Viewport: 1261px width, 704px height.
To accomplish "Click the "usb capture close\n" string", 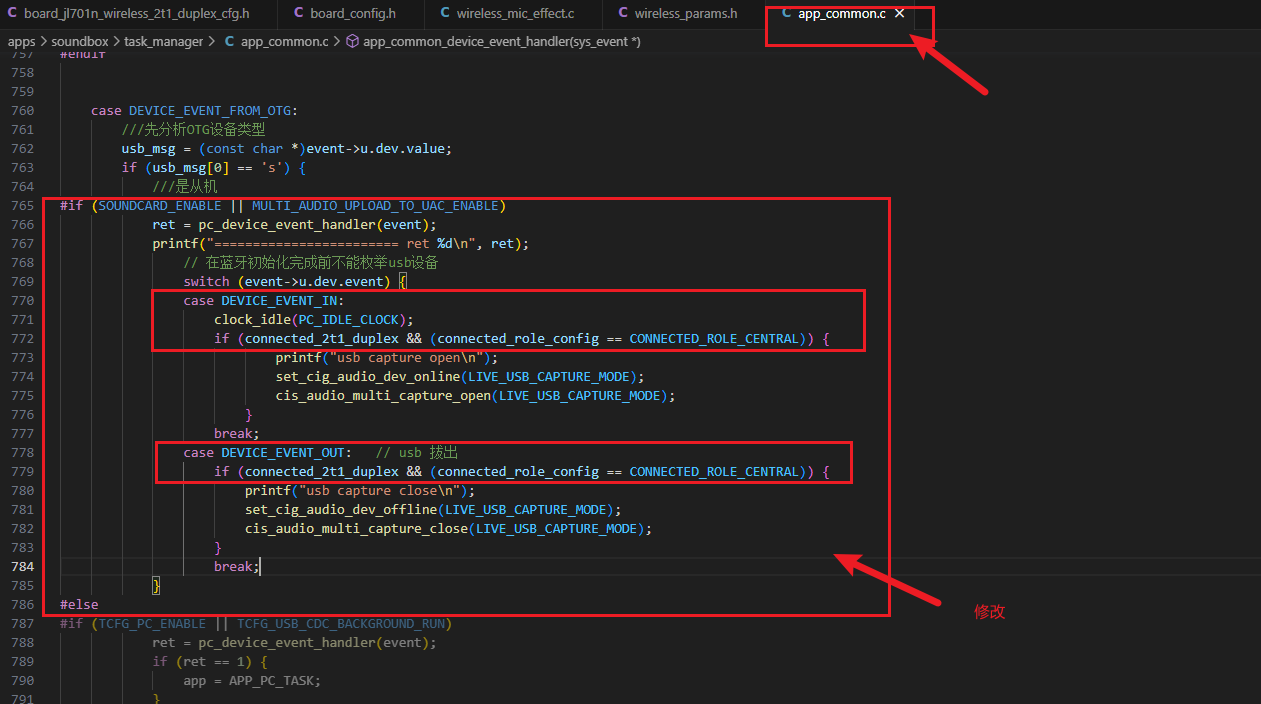I will point(377,491).
